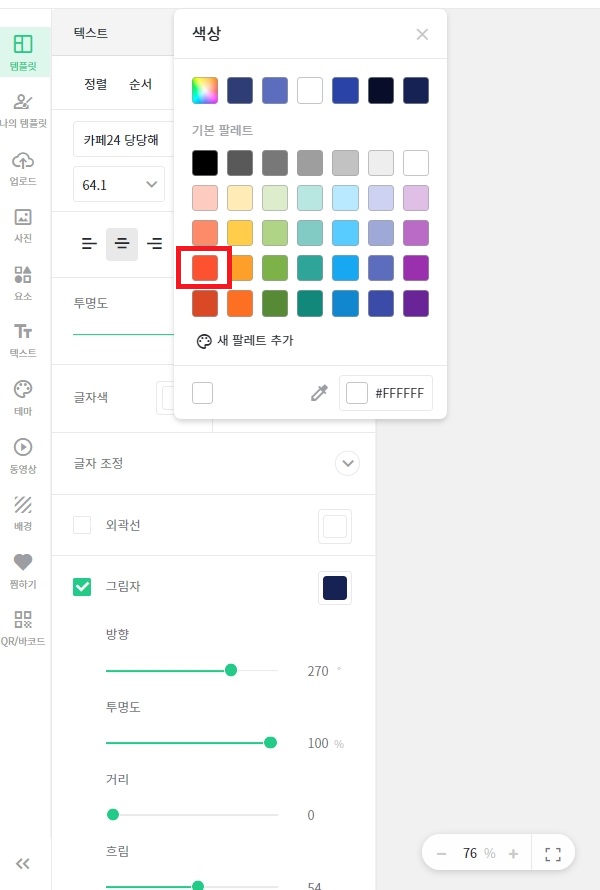Viewport: 600px width, 890px height.
Task: Open the rainbow custom color picker
Action: click(x=205, y=90)
